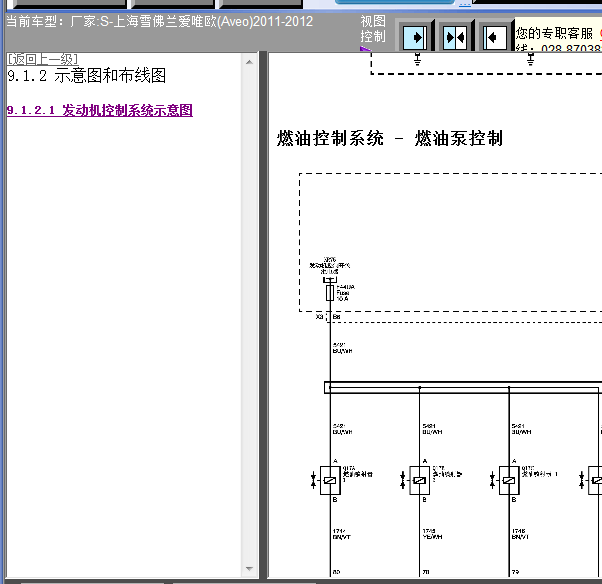Click the purple triangle marker below 视图控制

click(x=365, y=49)
